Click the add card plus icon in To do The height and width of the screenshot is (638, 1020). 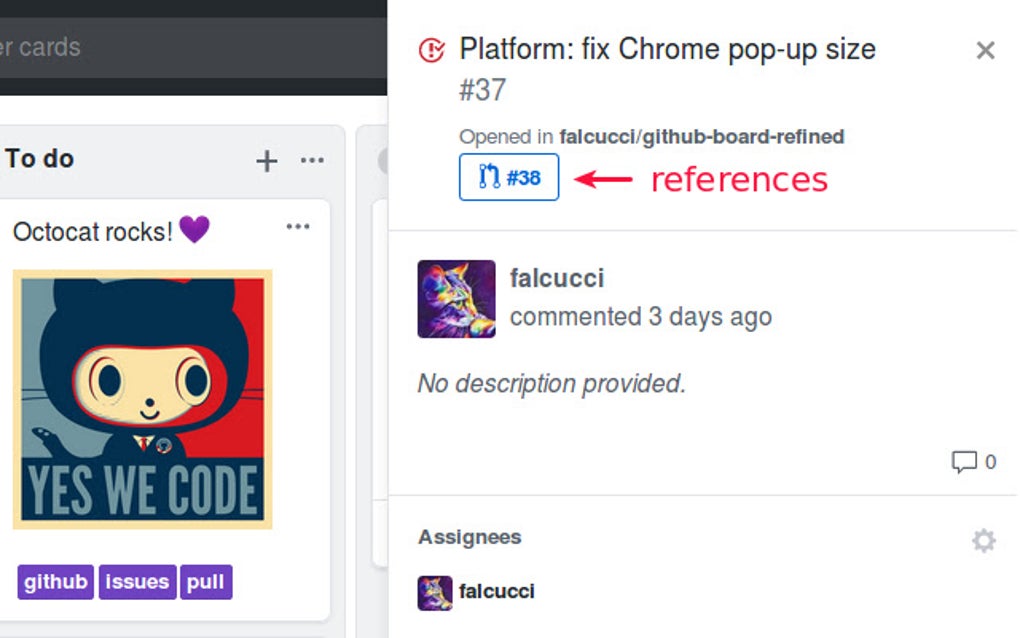[266, 160]
